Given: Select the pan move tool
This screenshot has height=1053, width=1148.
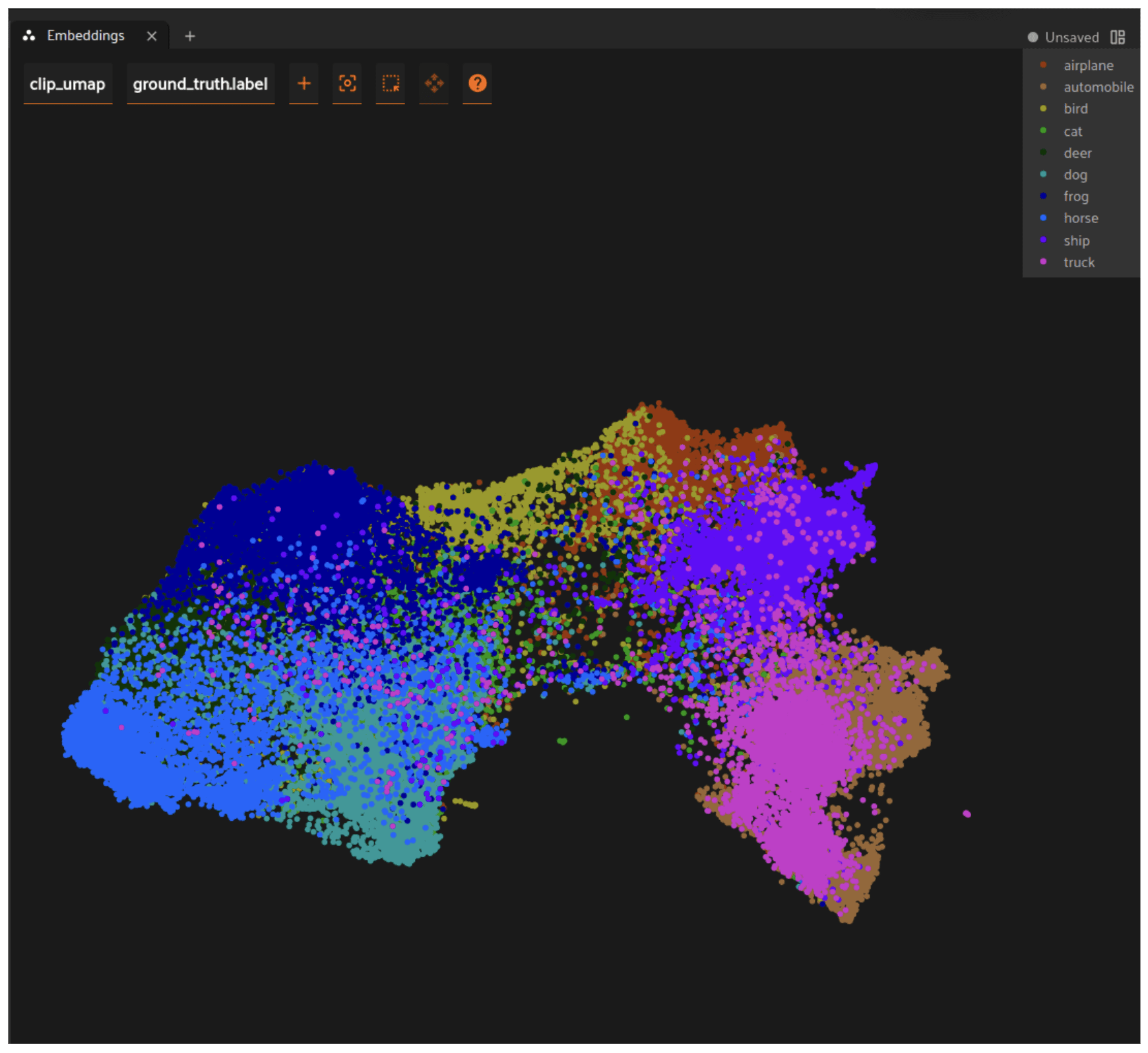Looking at the screenshot, I should point(434,83).
